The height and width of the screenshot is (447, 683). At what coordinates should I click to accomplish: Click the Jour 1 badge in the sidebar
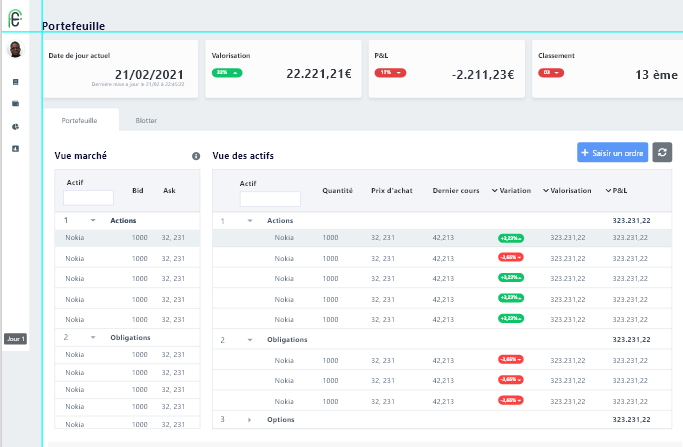point(15,339)
